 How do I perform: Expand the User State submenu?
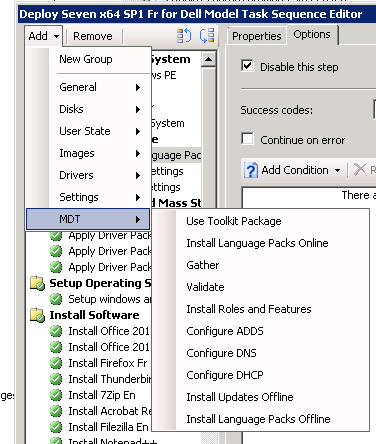click(88, 131)
